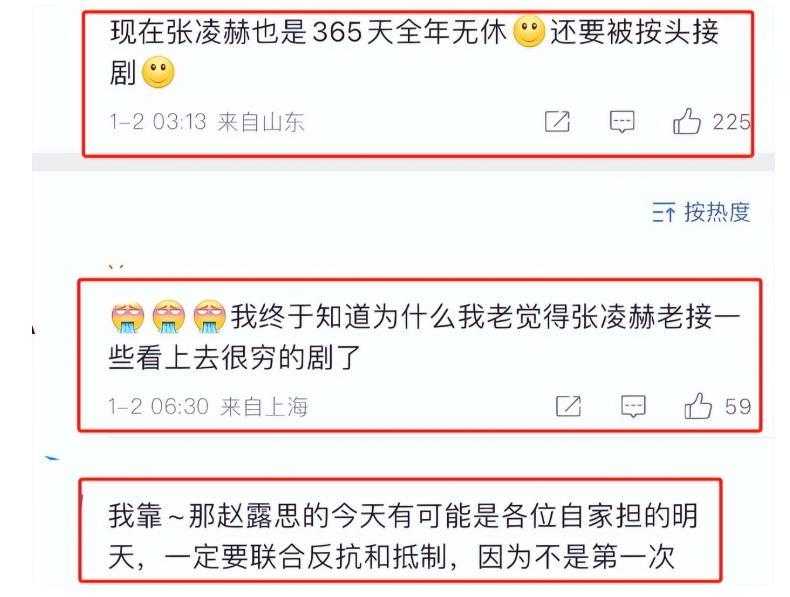Click the sort arrows icon beside 按热度

(x=664, y=213)
